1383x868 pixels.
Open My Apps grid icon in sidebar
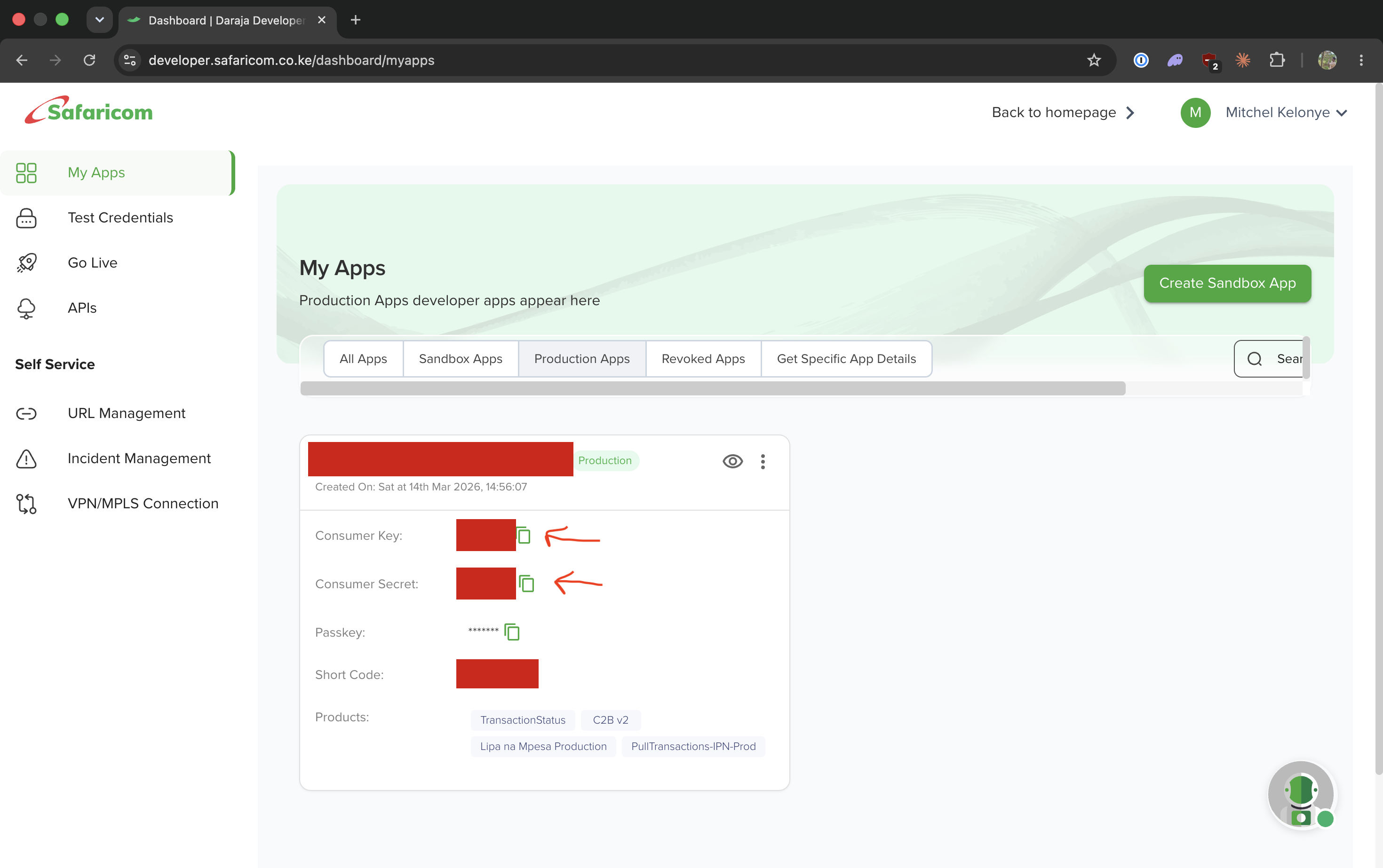(x=26, y=173)
